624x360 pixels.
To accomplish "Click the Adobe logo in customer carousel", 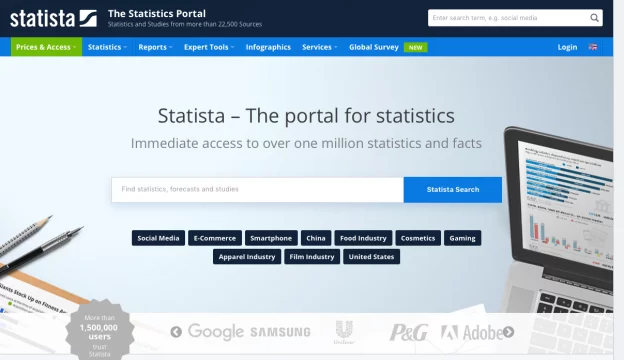I will coord(472,333).
